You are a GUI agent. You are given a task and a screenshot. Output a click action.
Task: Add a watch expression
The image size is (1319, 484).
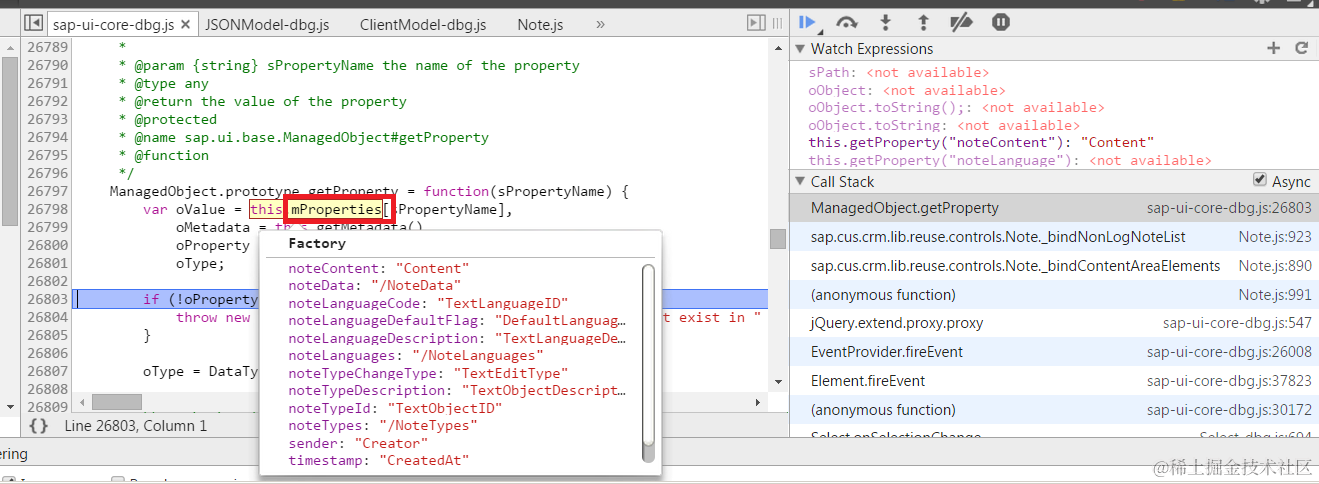coord(1273,48)
